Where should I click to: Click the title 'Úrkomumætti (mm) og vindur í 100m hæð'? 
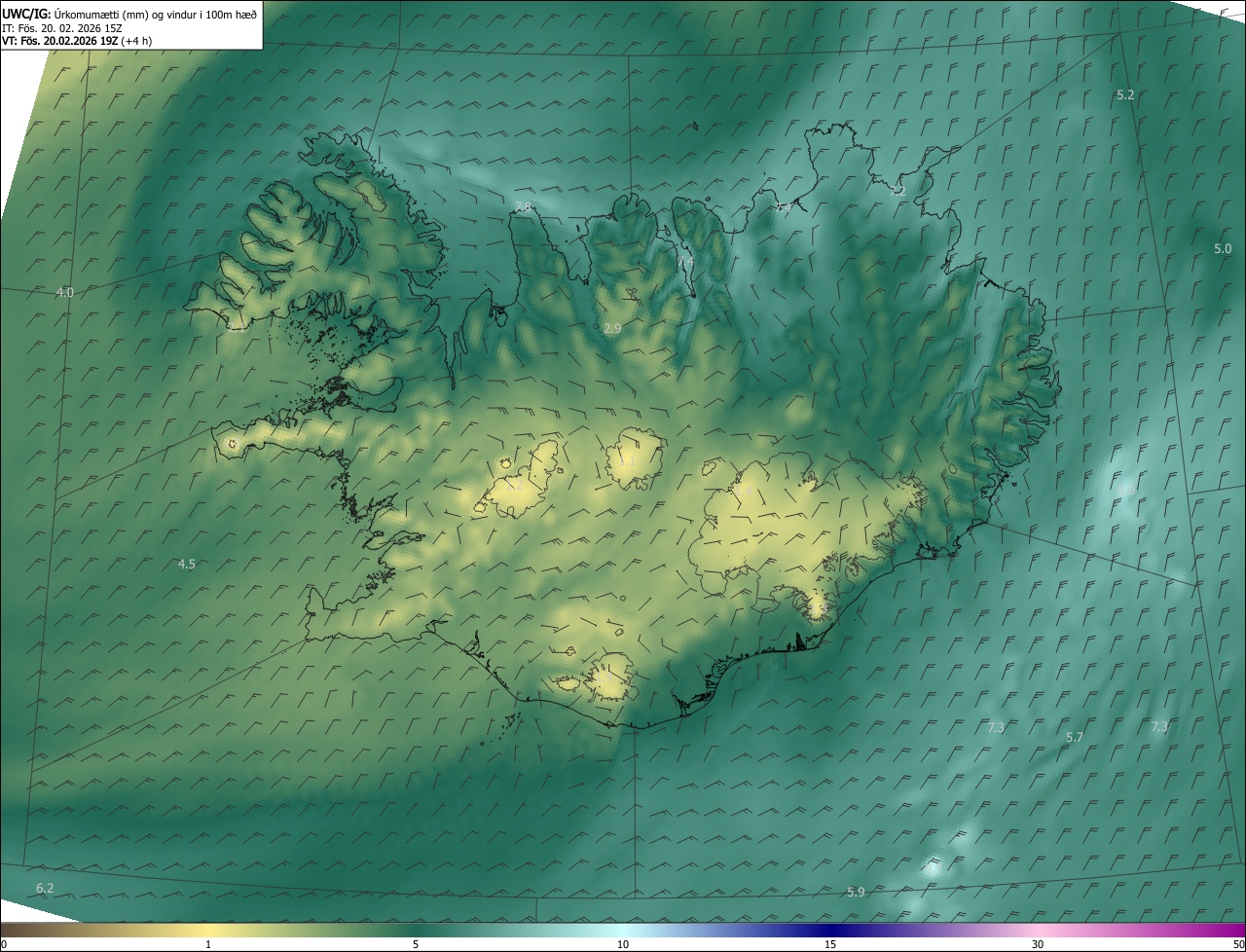(155, 14)
